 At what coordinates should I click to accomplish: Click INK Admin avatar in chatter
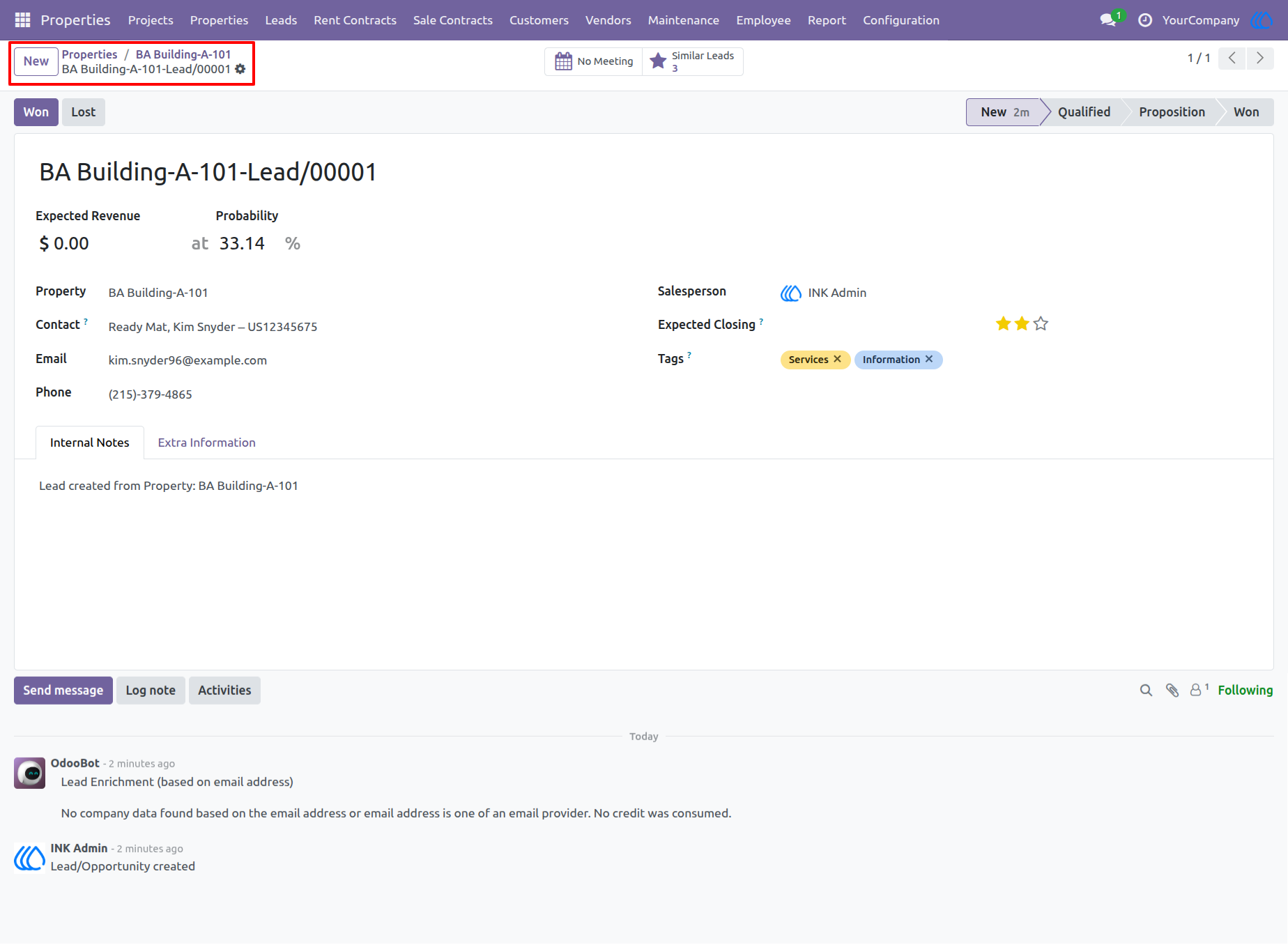coord(30,858)
